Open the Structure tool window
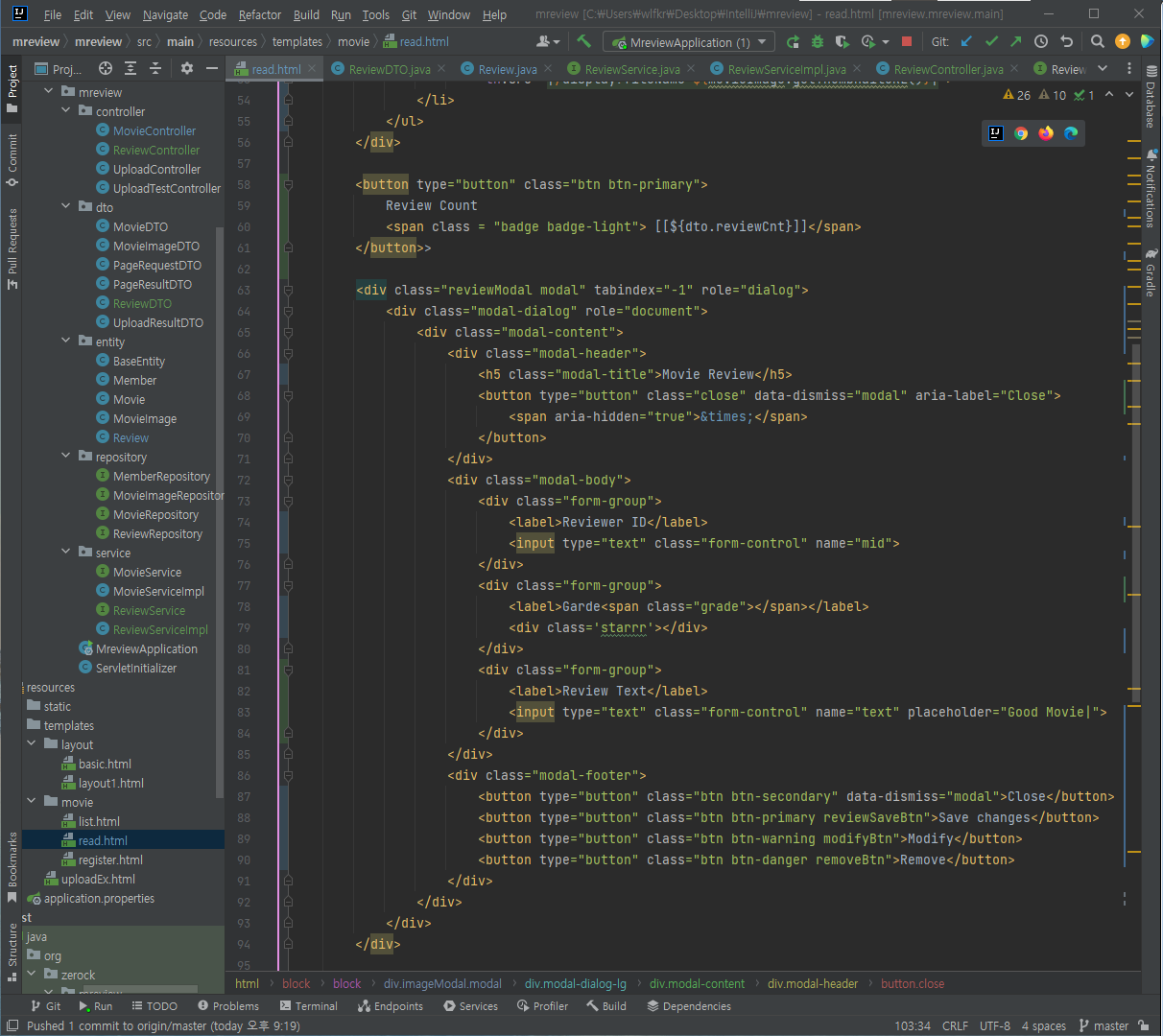 pyautogui.click(x=12, y=953)
